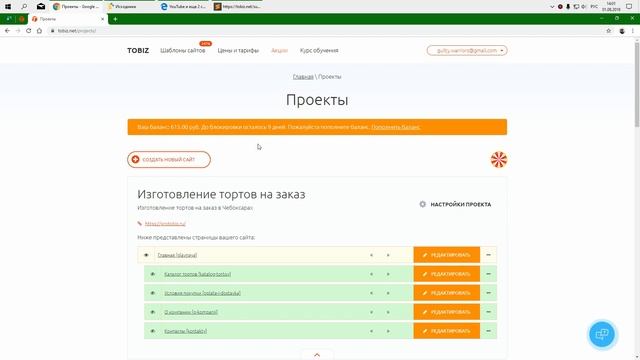Click first small icon in Главная row
640x360 pixels.
pos(371,255)
